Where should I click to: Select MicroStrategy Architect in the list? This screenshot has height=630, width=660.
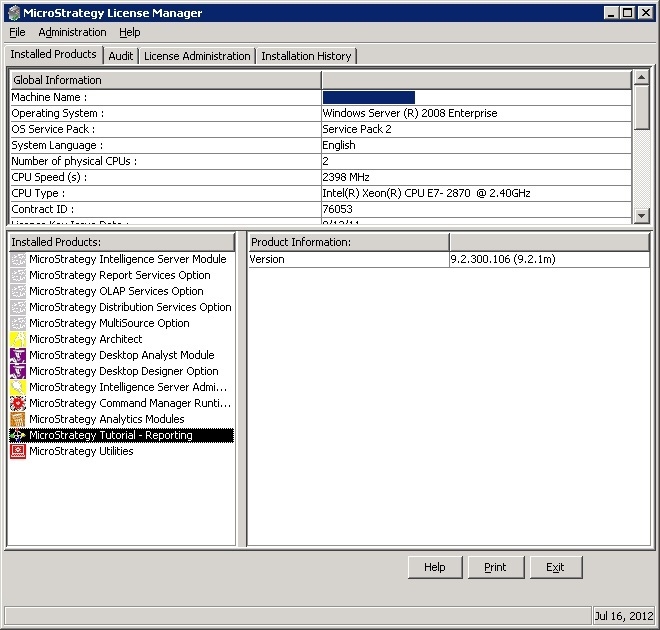click(86, 339)
